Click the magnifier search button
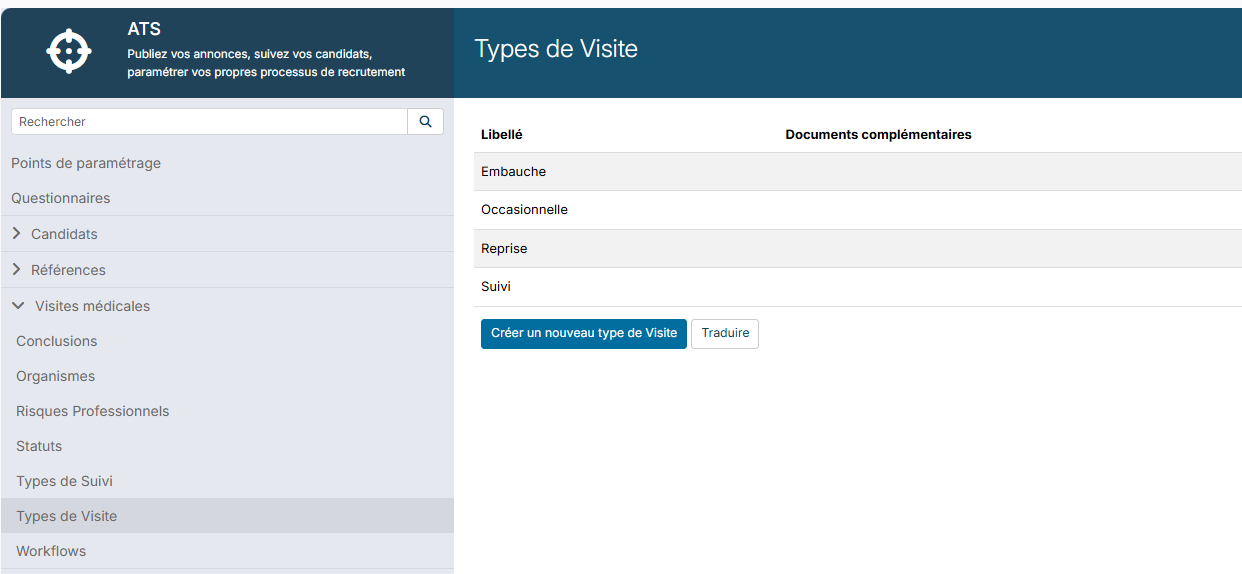Viewport: 1242px width, 574px height. [x=425, y=121]
